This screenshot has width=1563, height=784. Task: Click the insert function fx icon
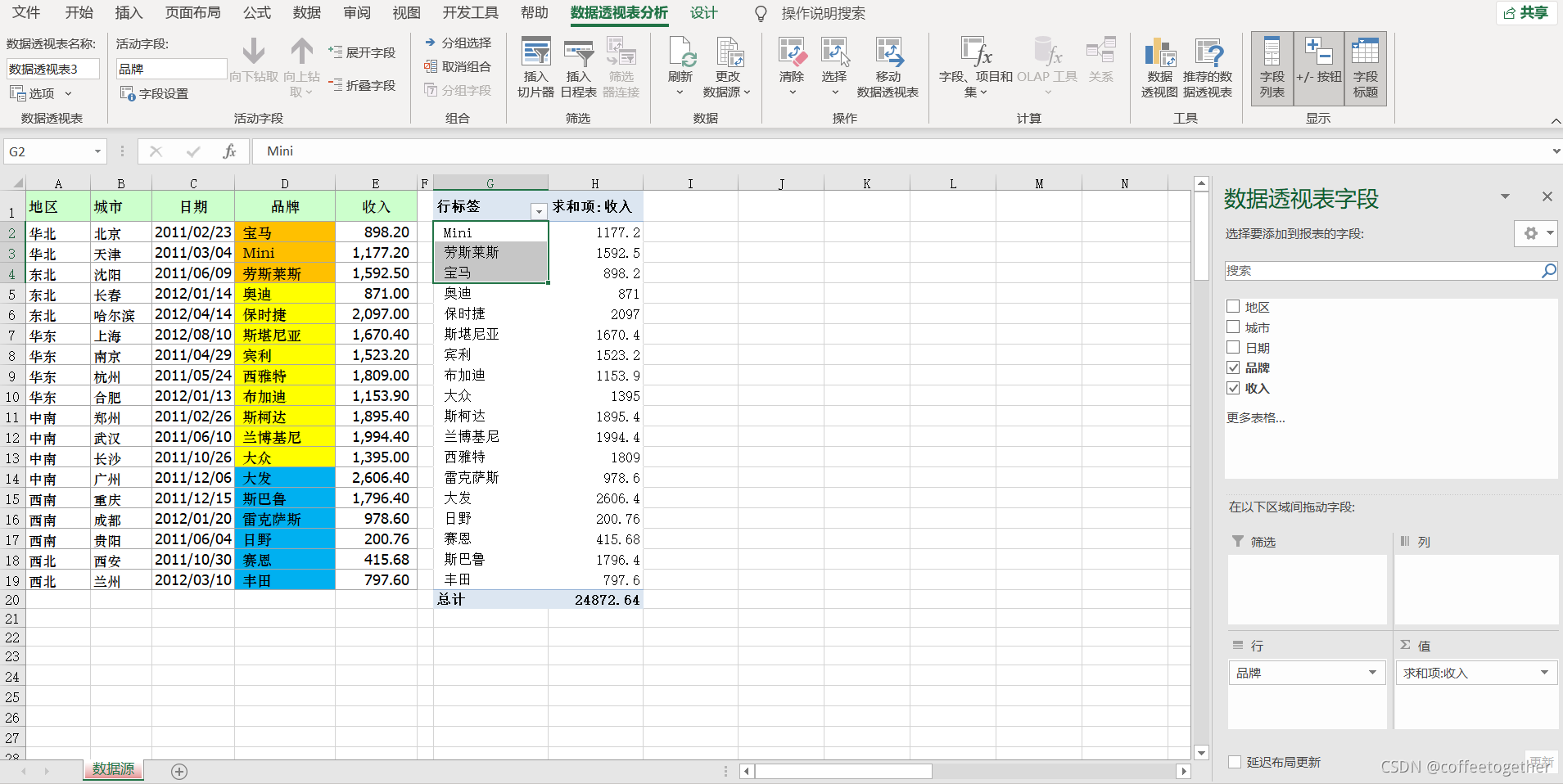click(x=229, y=151)
